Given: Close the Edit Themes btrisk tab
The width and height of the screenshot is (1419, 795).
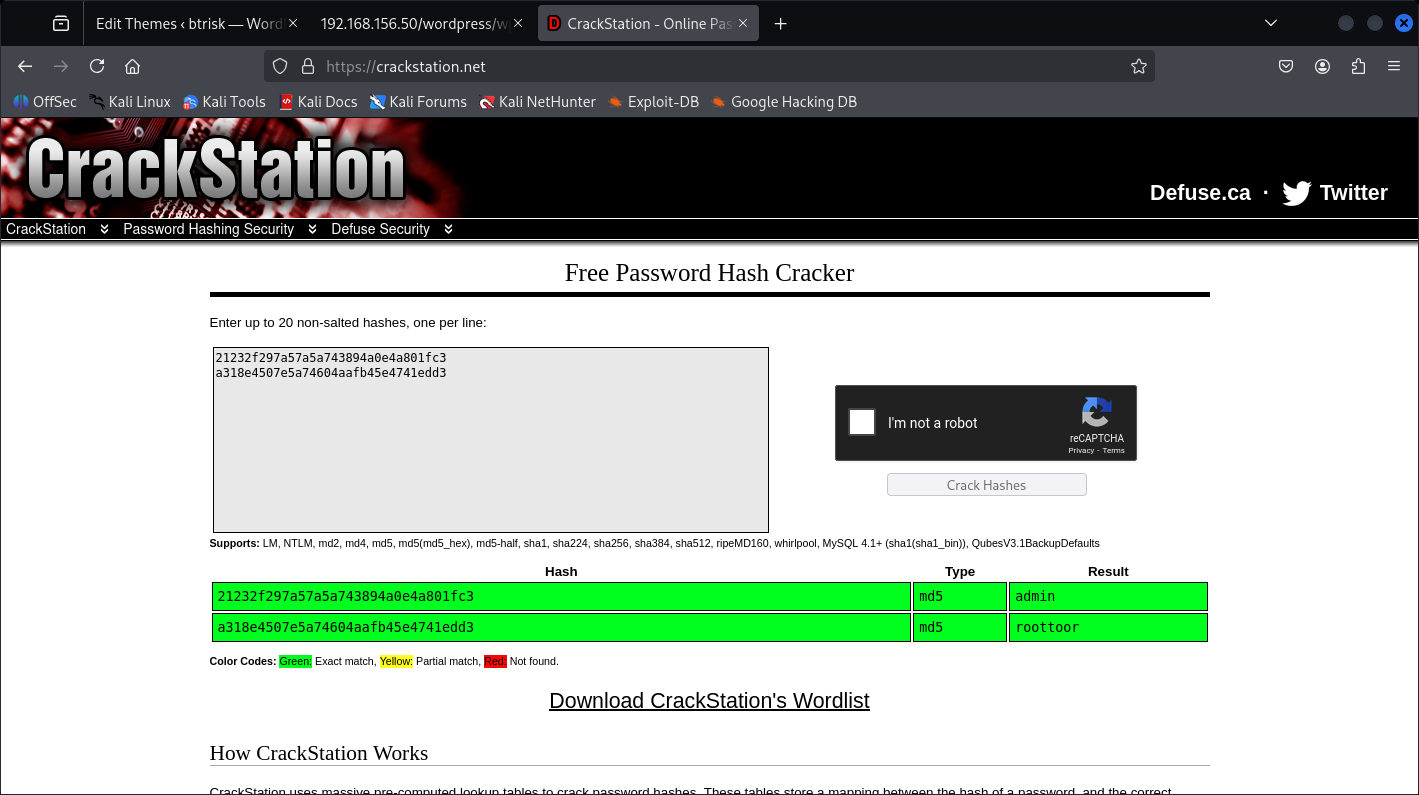Looking at the screenshot, I should pos(293,23).
